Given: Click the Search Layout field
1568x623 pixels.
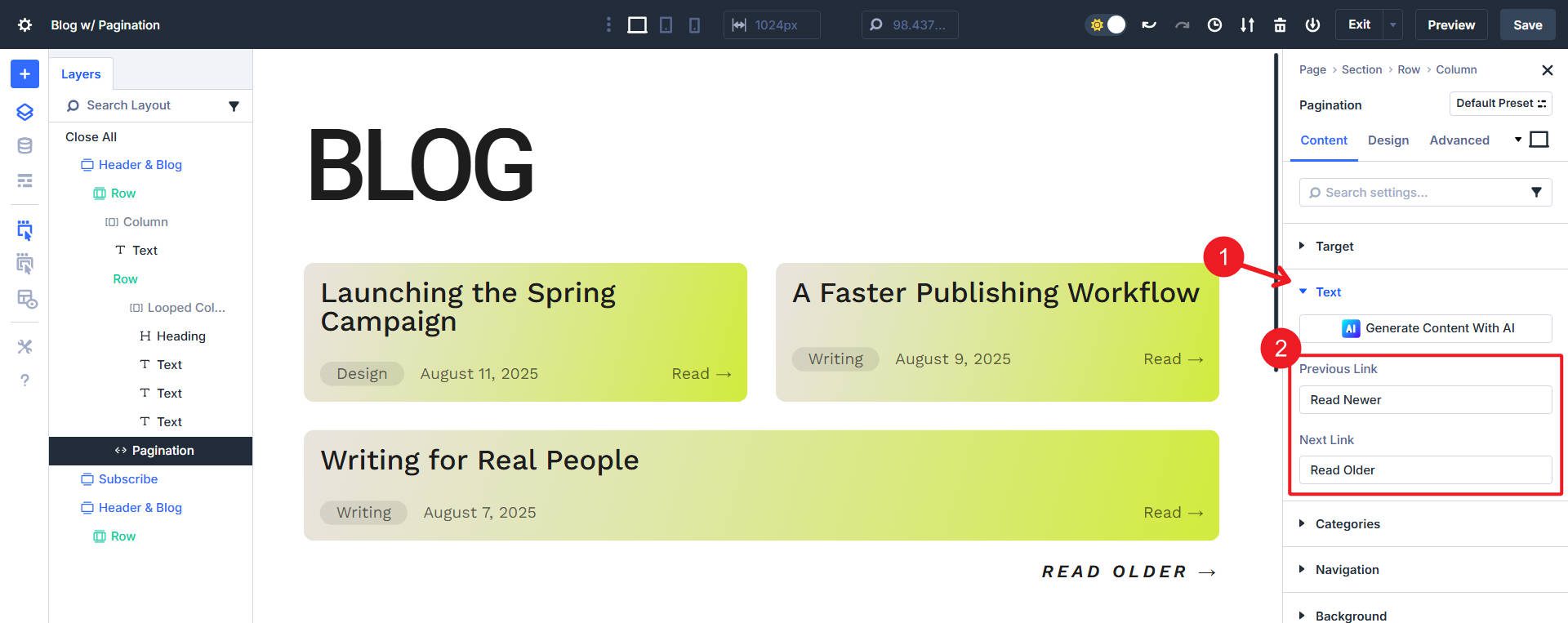Looking at the screenshot, I should click(139, 105).
